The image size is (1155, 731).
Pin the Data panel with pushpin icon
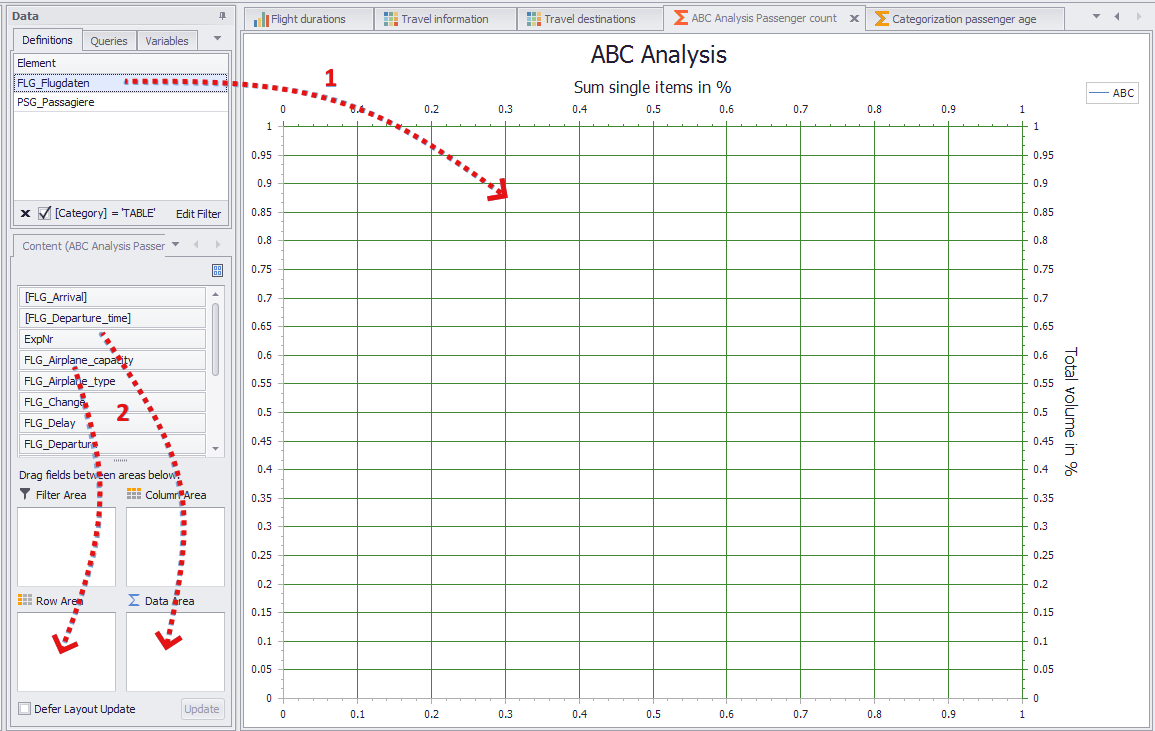(x=222, y=15)
